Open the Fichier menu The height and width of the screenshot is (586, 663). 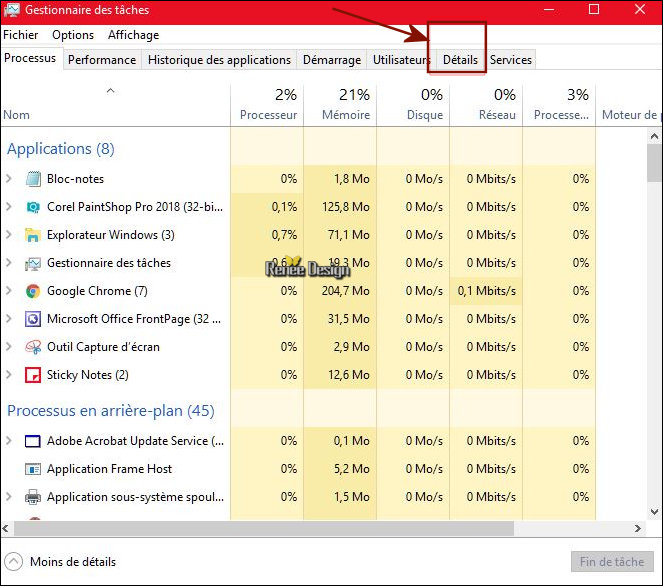point(20,35)
